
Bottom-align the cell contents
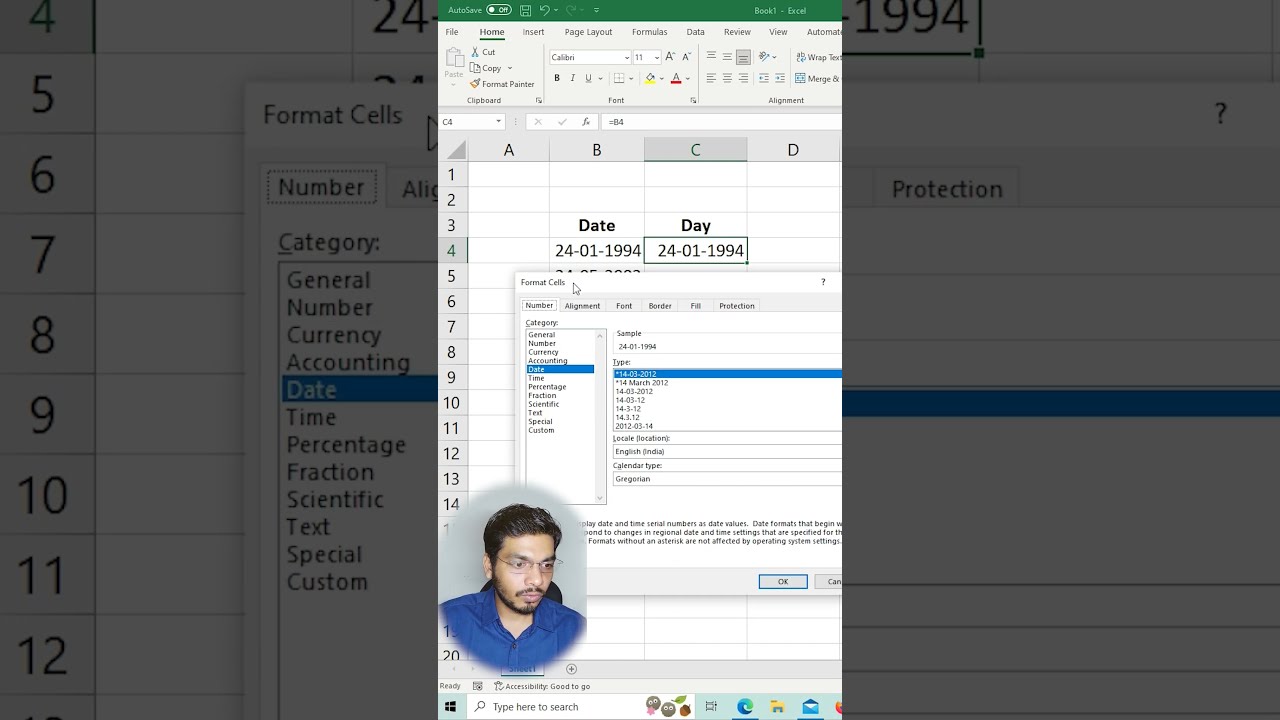click(x=743, y=57)
